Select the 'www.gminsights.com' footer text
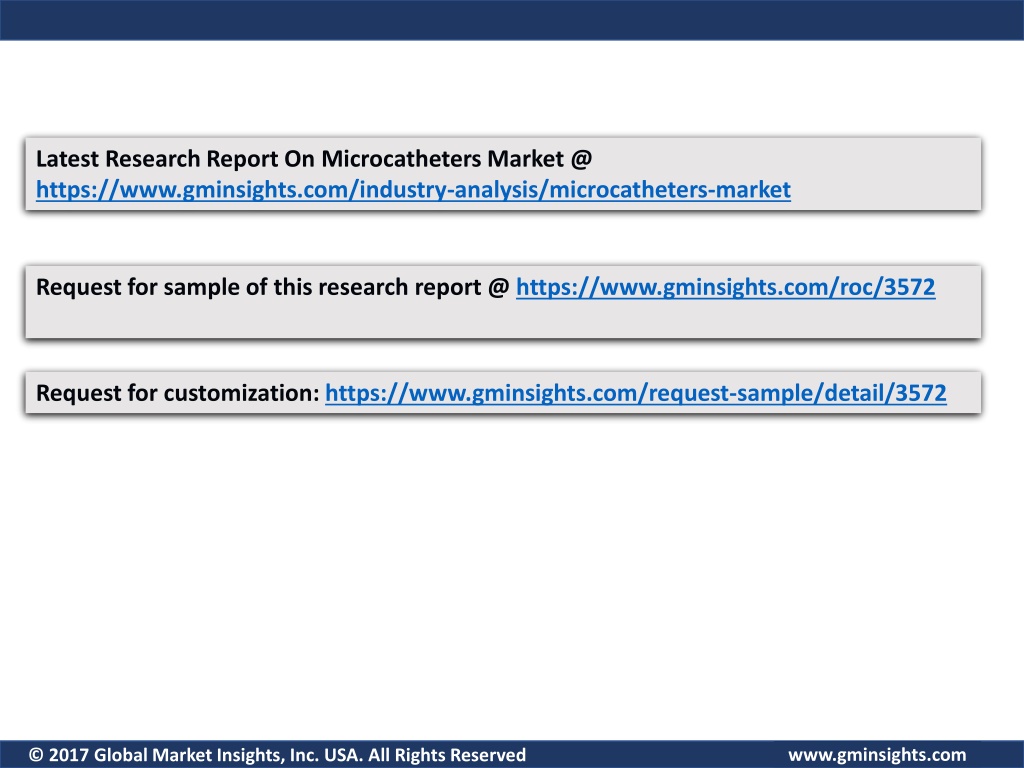The width and height of the screenshot is (1024, 768). point(877,756)
